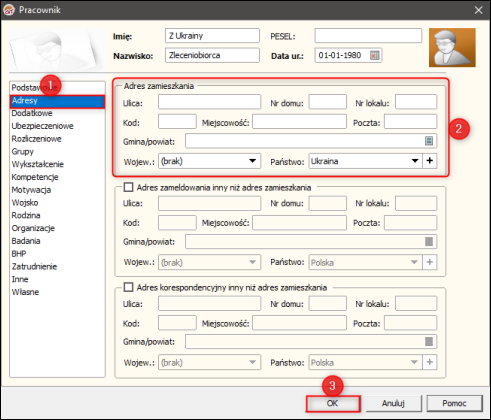This screenshot has width=491, height=420.
Task: Add new country with plus next to Ukraina
Action: [x=430, y=161]
